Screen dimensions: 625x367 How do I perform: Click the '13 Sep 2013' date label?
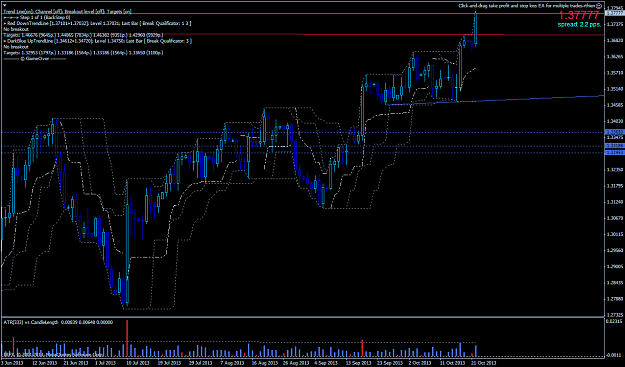pos(358,363)
